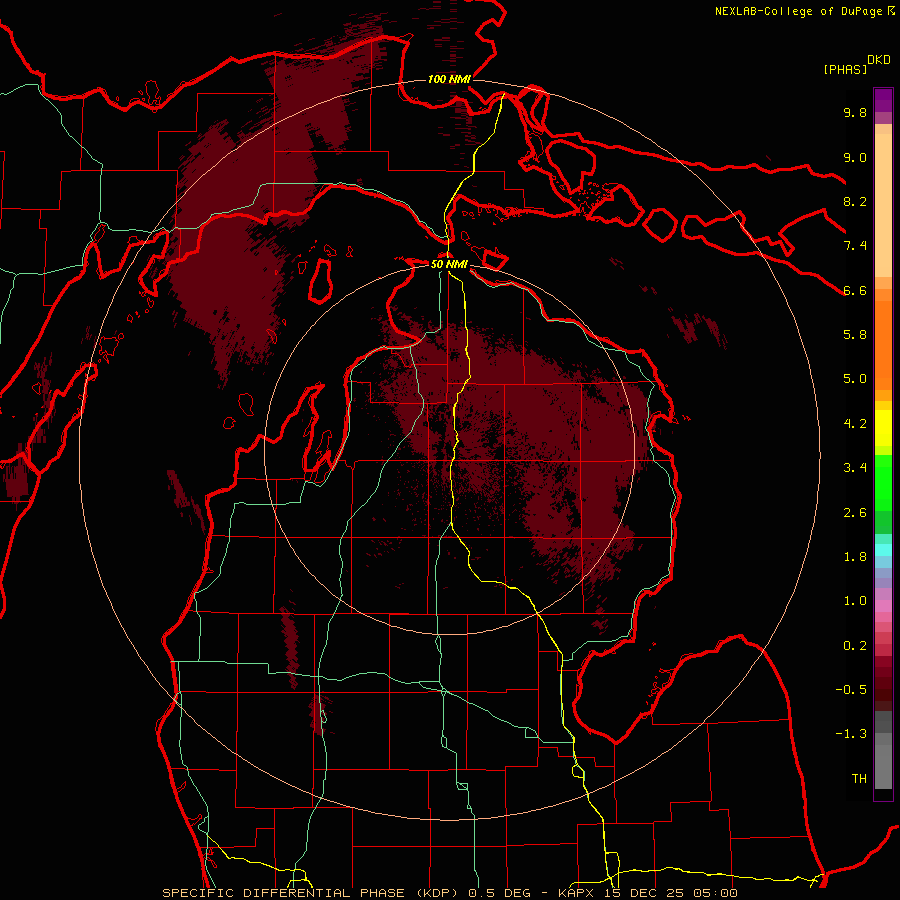
Task: Click the 0.5 DEG elevation text
Action: (x=499, y=893)
